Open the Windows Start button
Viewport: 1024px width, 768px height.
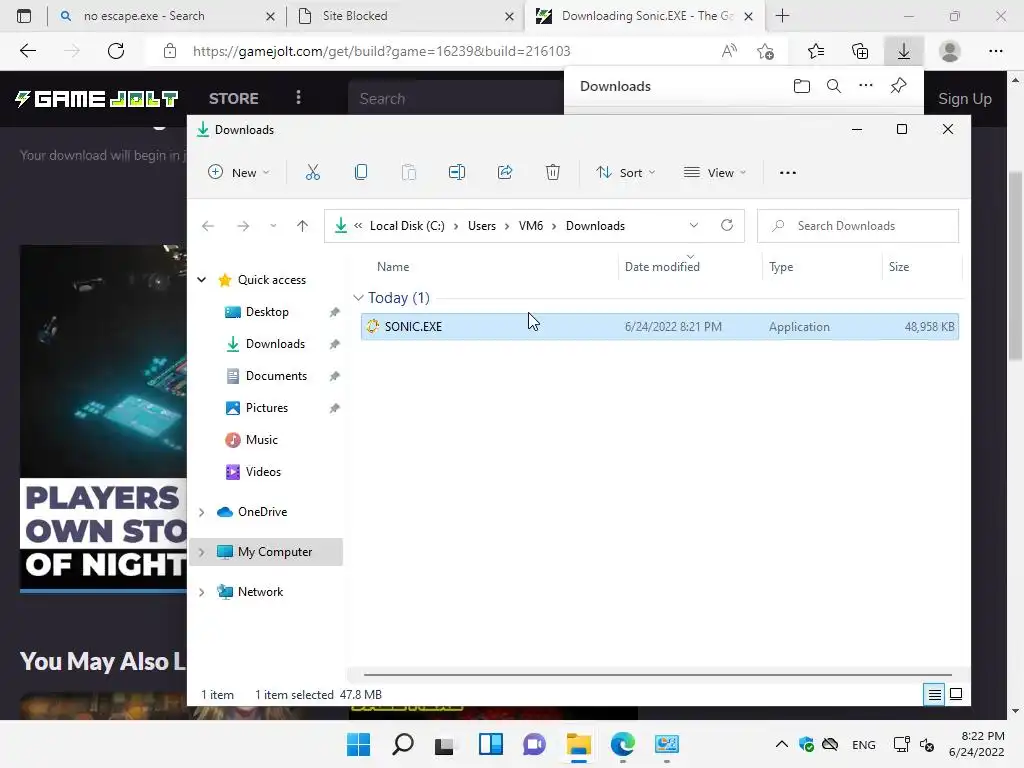(x=359, y=744)
